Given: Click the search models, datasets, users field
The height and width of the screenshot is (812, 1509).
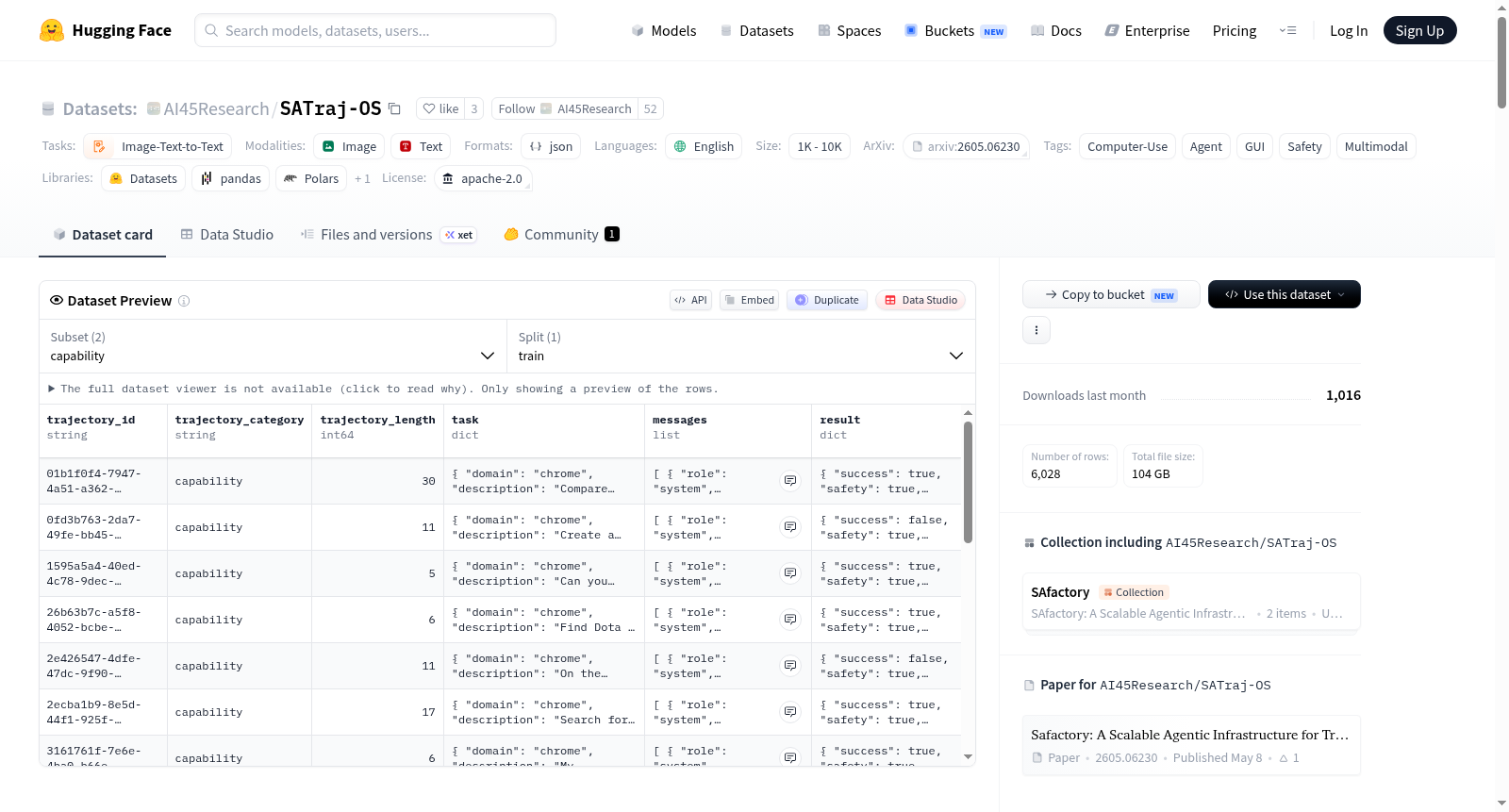Looking at the screenshot, I should coord(375,30).
